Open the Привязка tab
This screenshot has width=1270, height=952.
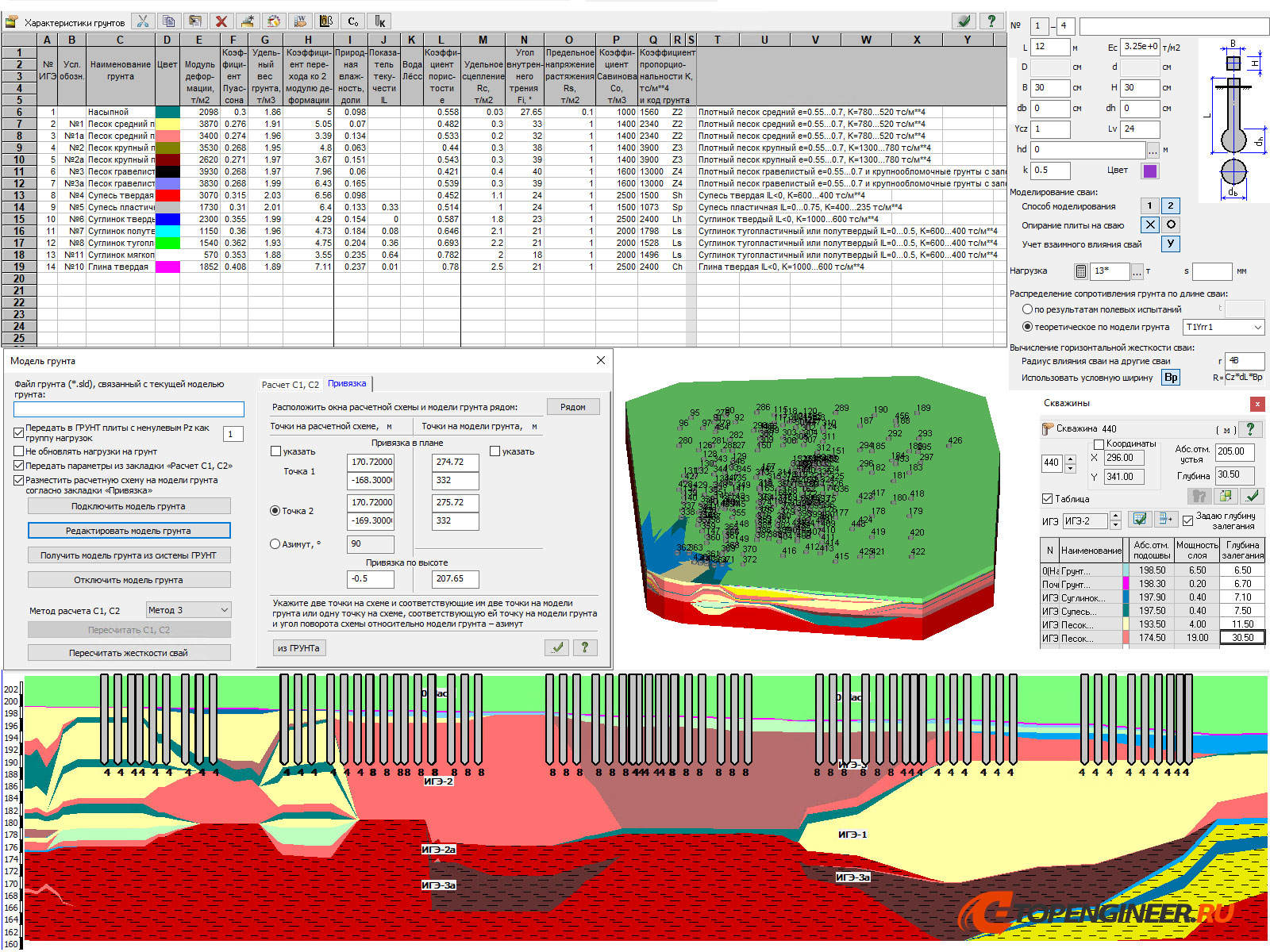pyautogui.click(x=347, y=384)
